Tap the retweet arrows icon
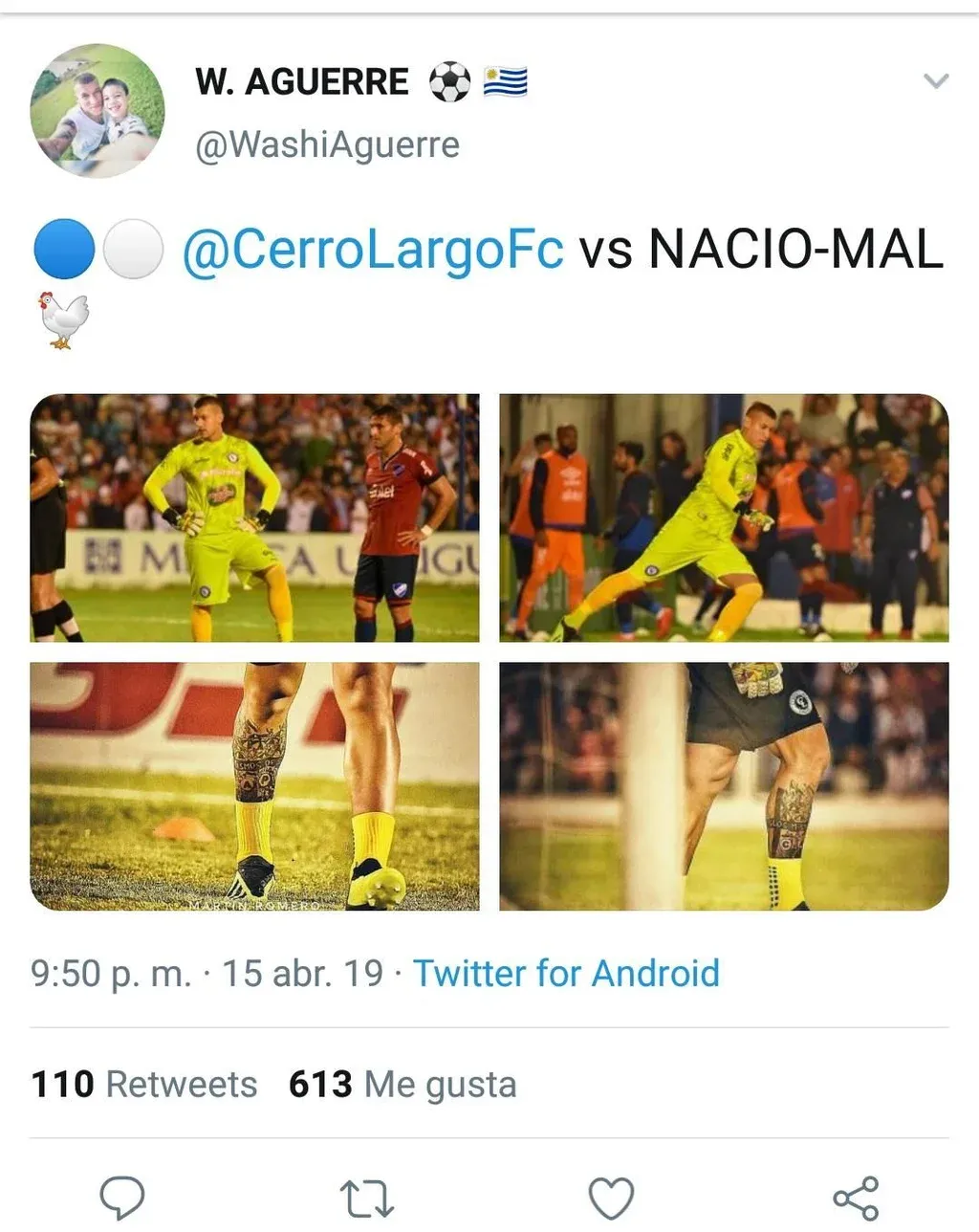 (367, 1199)
